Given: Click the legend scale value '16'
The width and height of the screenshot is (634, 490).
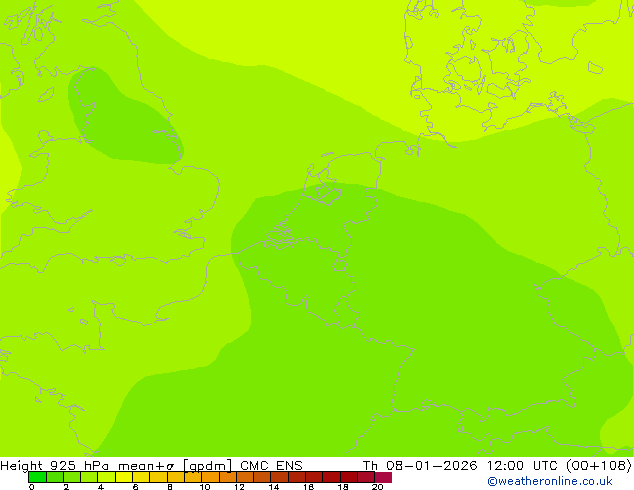Looking at the screenshot, I should tap(309, 487).
